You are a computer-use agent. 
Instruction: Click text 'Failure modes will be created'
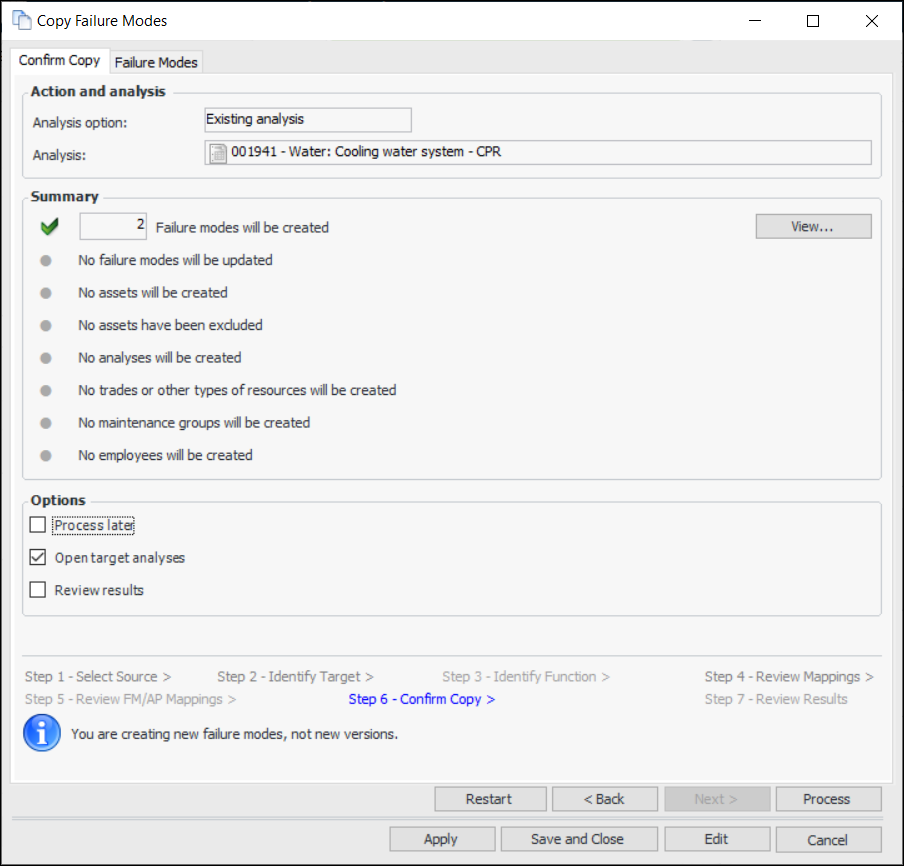[x=242, y=228]
